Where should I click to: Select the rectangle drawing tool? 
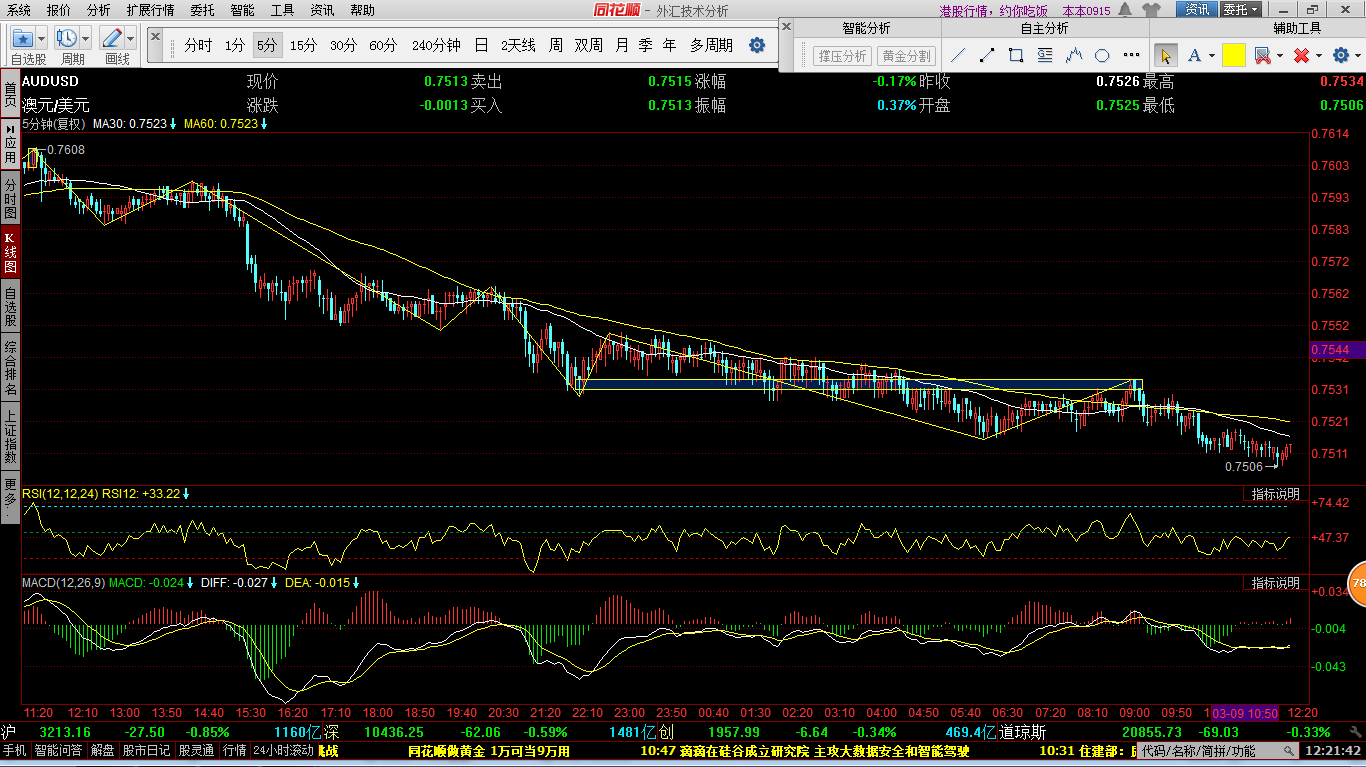[1016, 55]
